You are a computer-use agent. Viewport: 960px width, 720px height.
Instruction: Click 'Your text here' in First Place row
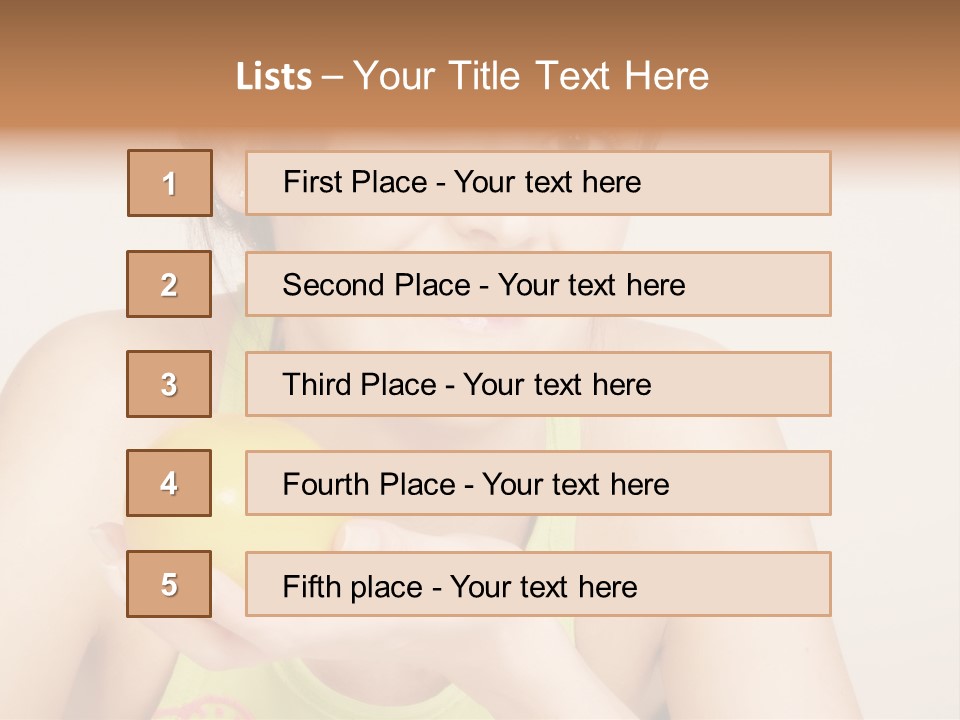[x=547, y=182]
